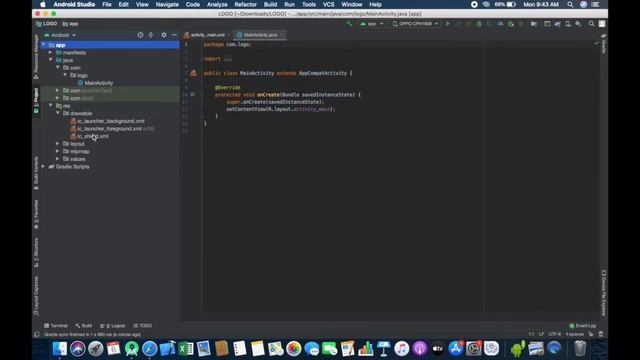This screenshot has width=640, height=360.
Task: Hide the Project panel with minus icon
Action: click(x=174, y=35)
